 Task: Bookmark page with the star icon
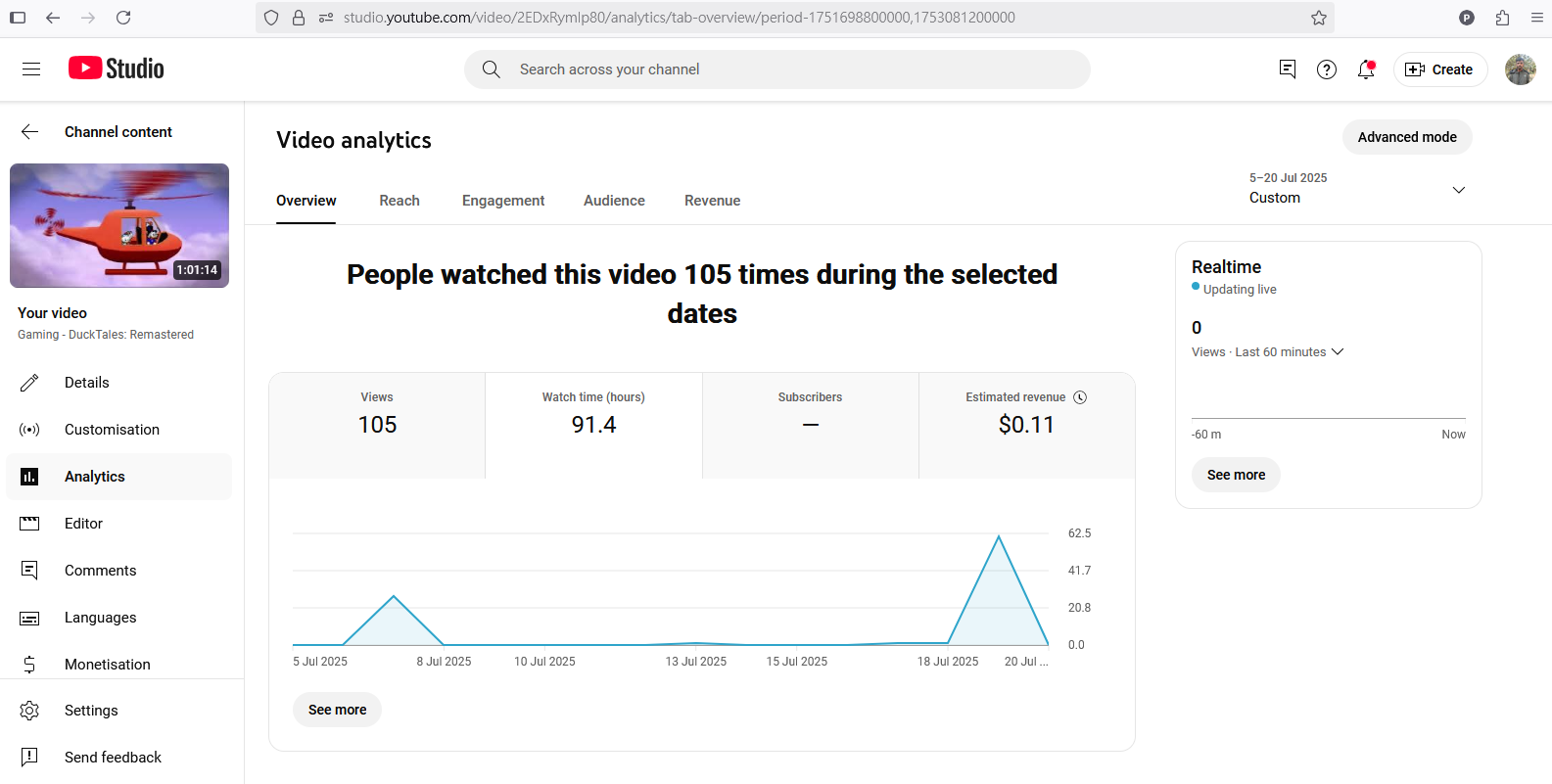pos(1319,18)
